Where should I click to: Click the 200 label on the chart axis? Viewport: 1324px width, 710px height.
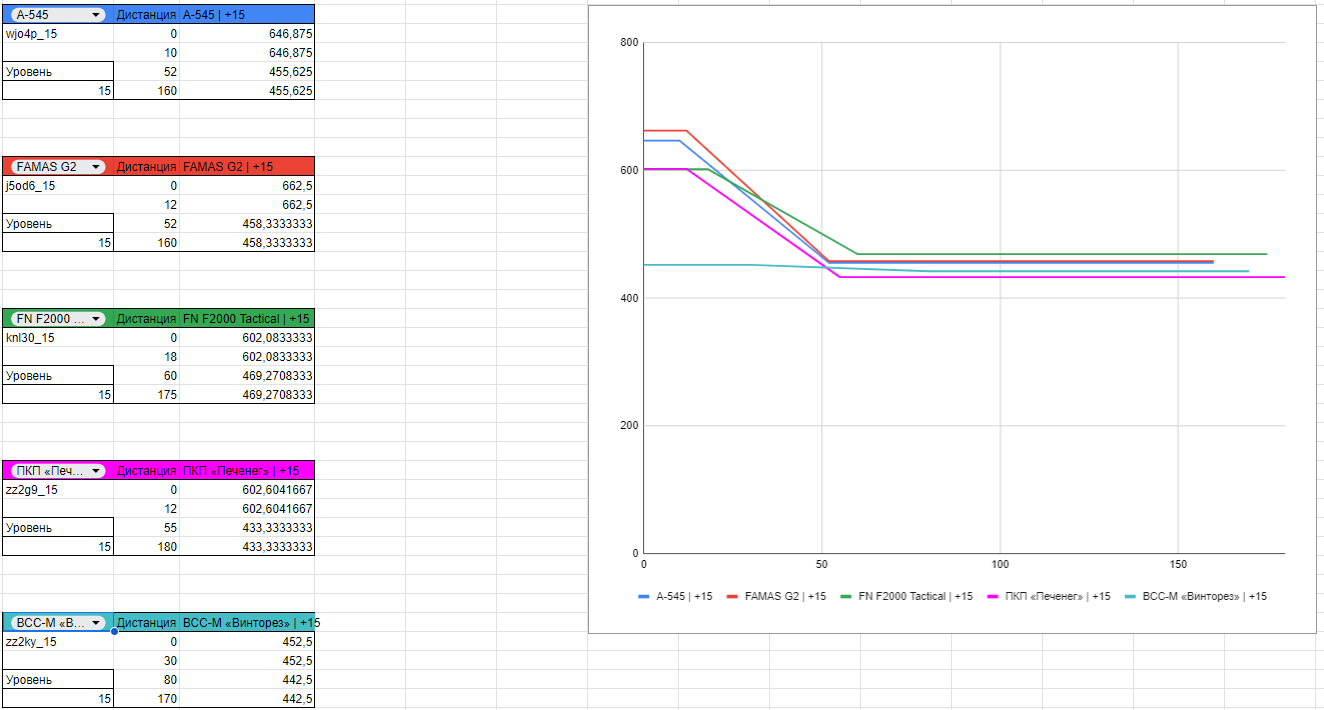click(x=629, y=426)
